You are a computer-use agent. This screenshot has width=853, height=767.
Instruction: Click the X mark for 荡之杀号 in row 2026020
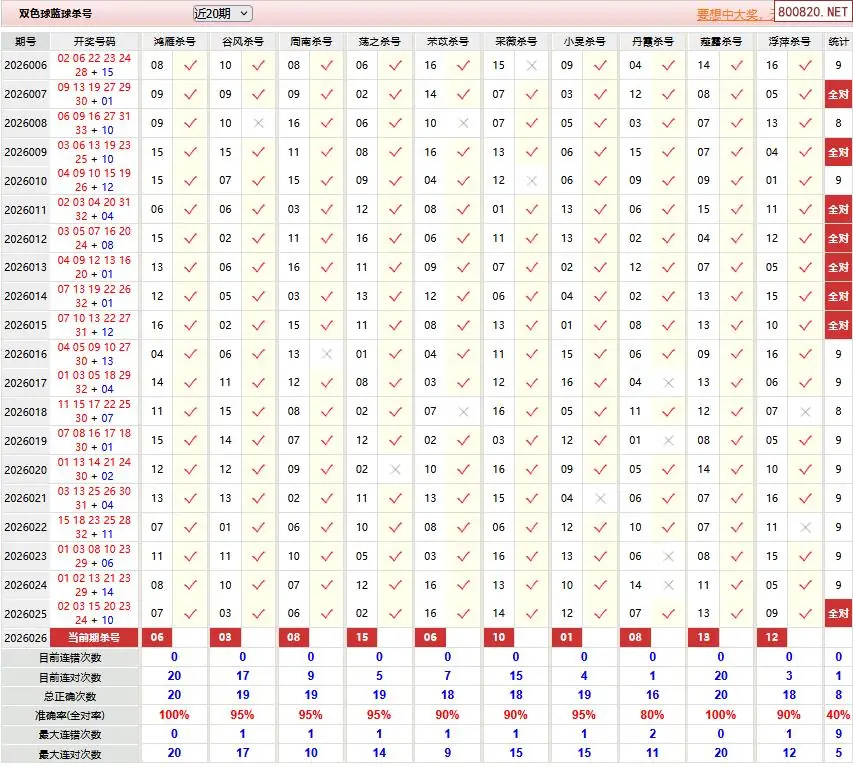(x=395, y=470)
